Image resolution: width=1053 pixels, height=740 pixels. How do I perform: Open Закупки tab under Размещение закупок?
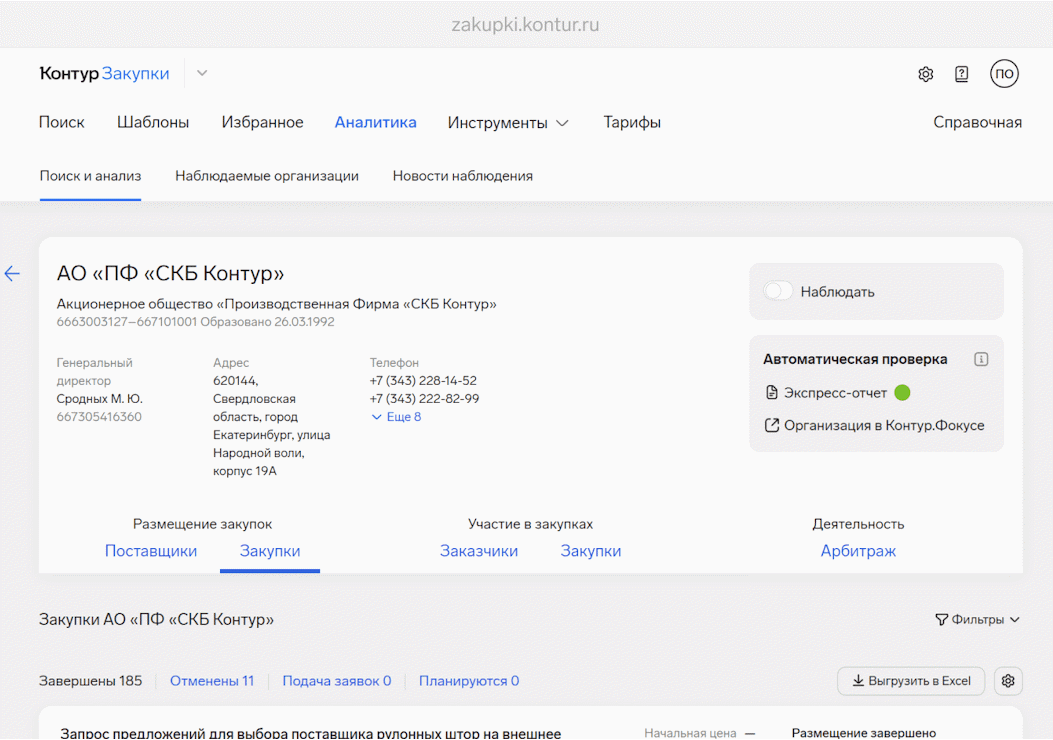click(270, 551)
